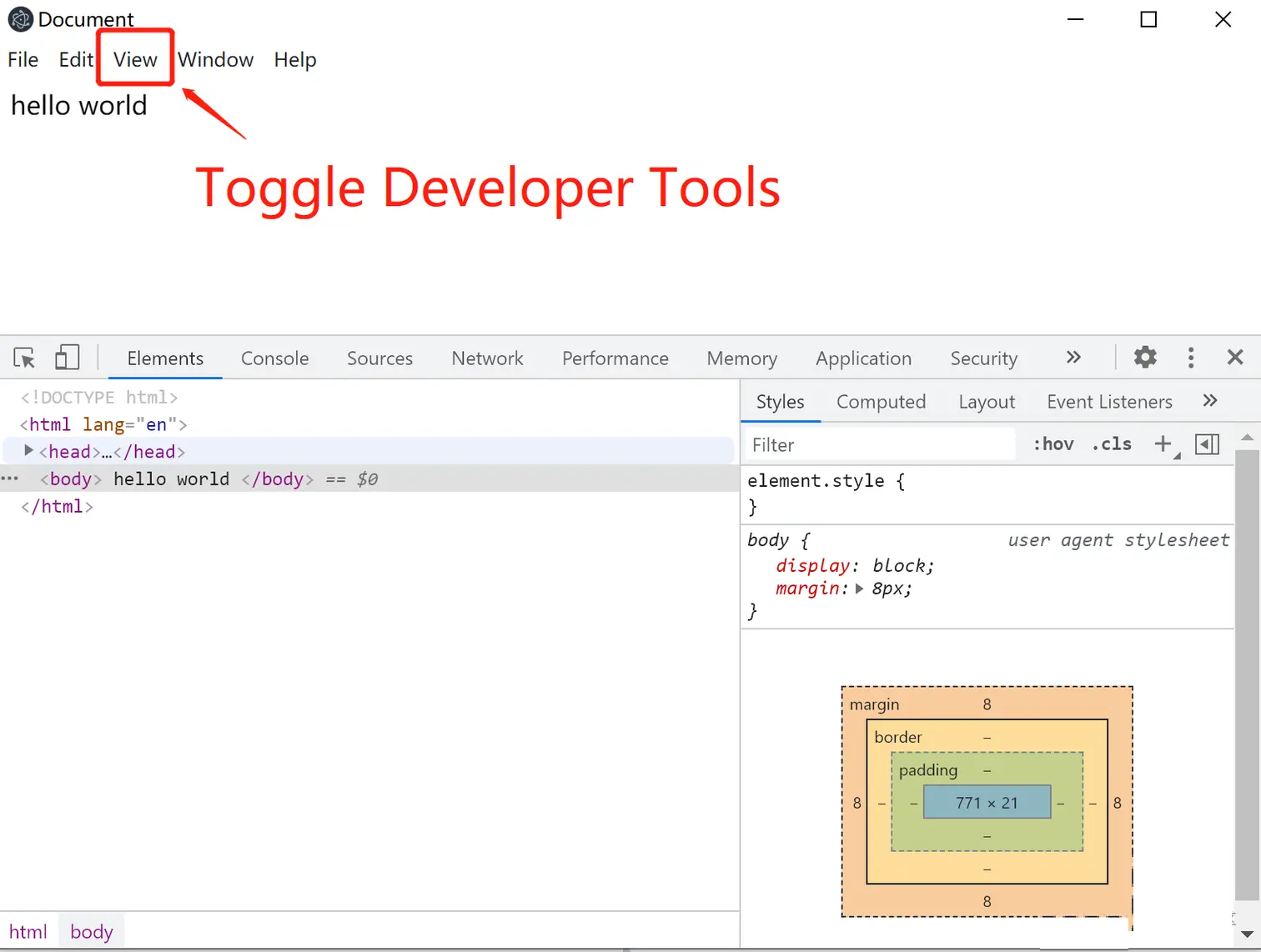The width and height of the screenshot is (1261, 952).
Task: Click the Electron app icon in title bar
Action: click(x=20, y=19)
